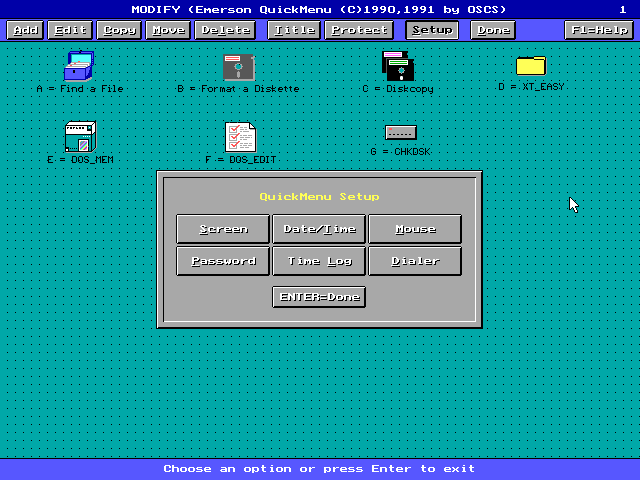Select the DOS_MEM computer icon

(80, 136)
